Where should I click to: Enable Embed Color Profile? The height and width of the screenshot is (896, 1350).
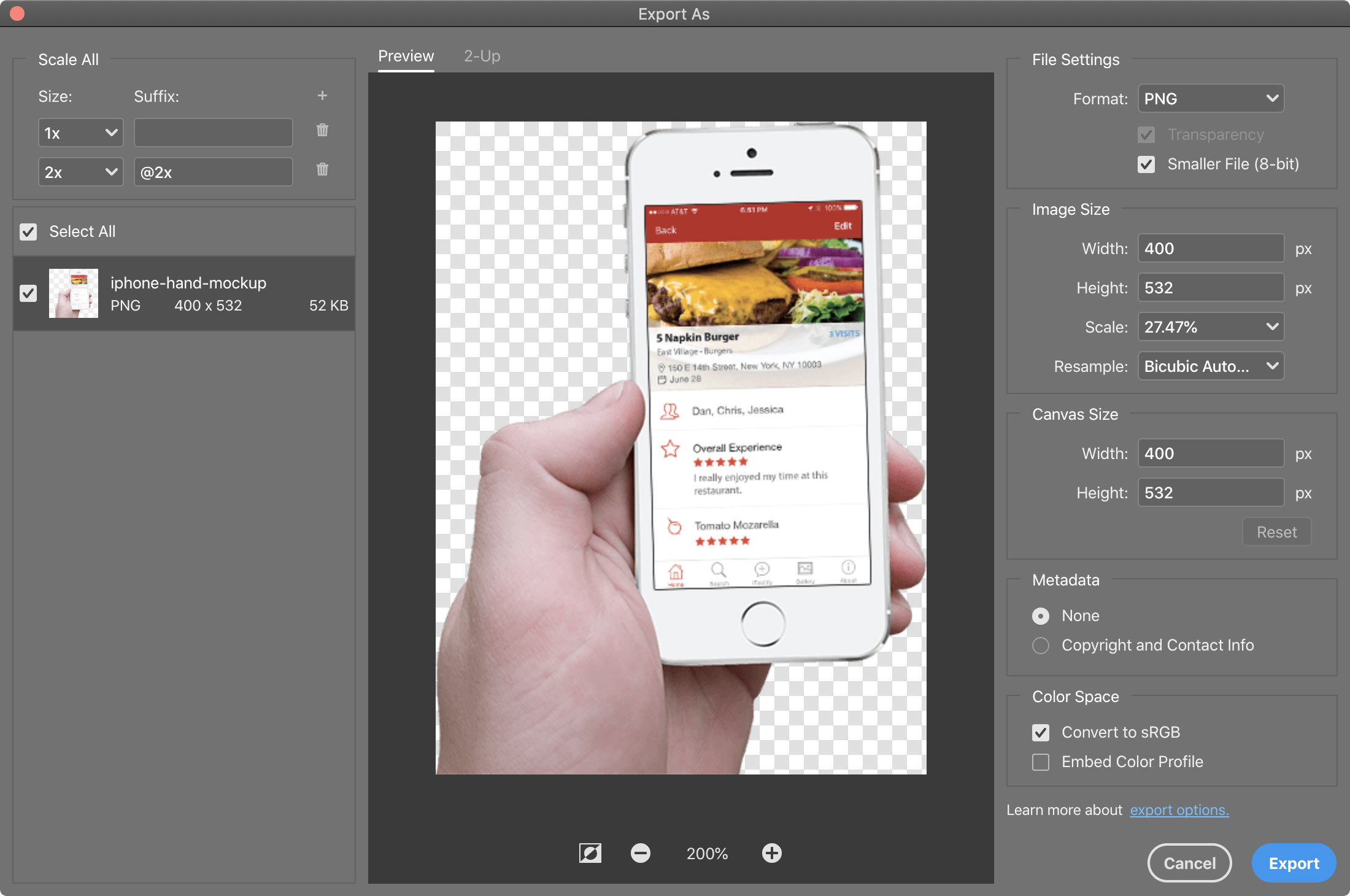[x=1041, y=762]
